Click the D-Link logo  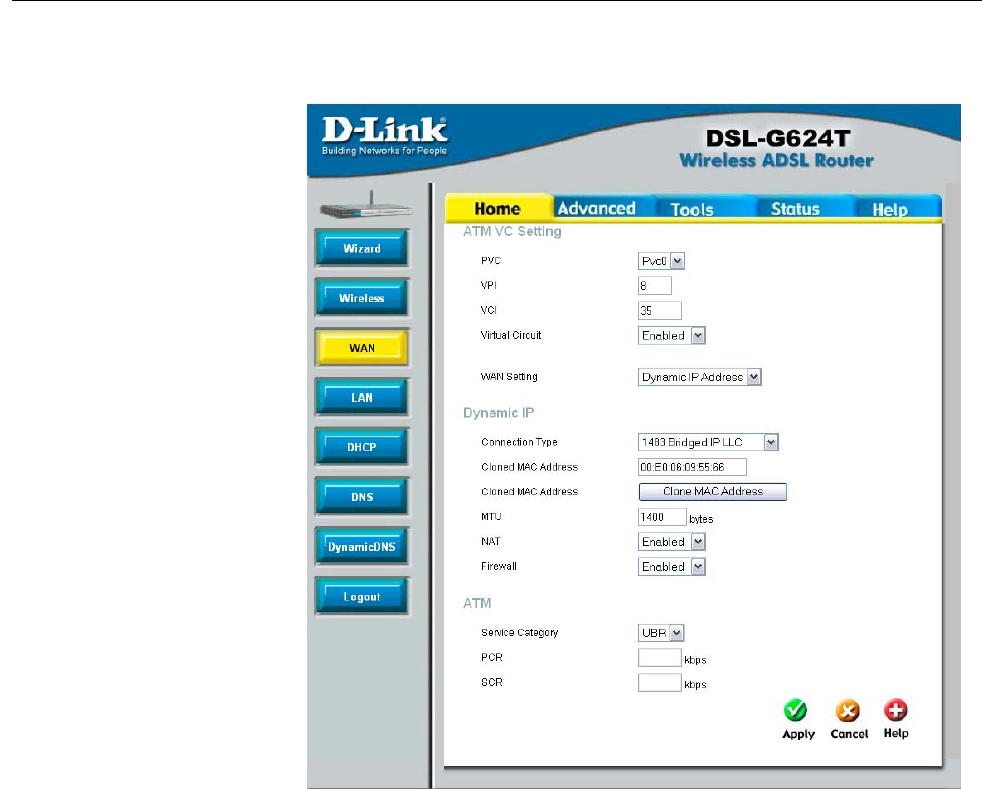(x=385, y=136)
